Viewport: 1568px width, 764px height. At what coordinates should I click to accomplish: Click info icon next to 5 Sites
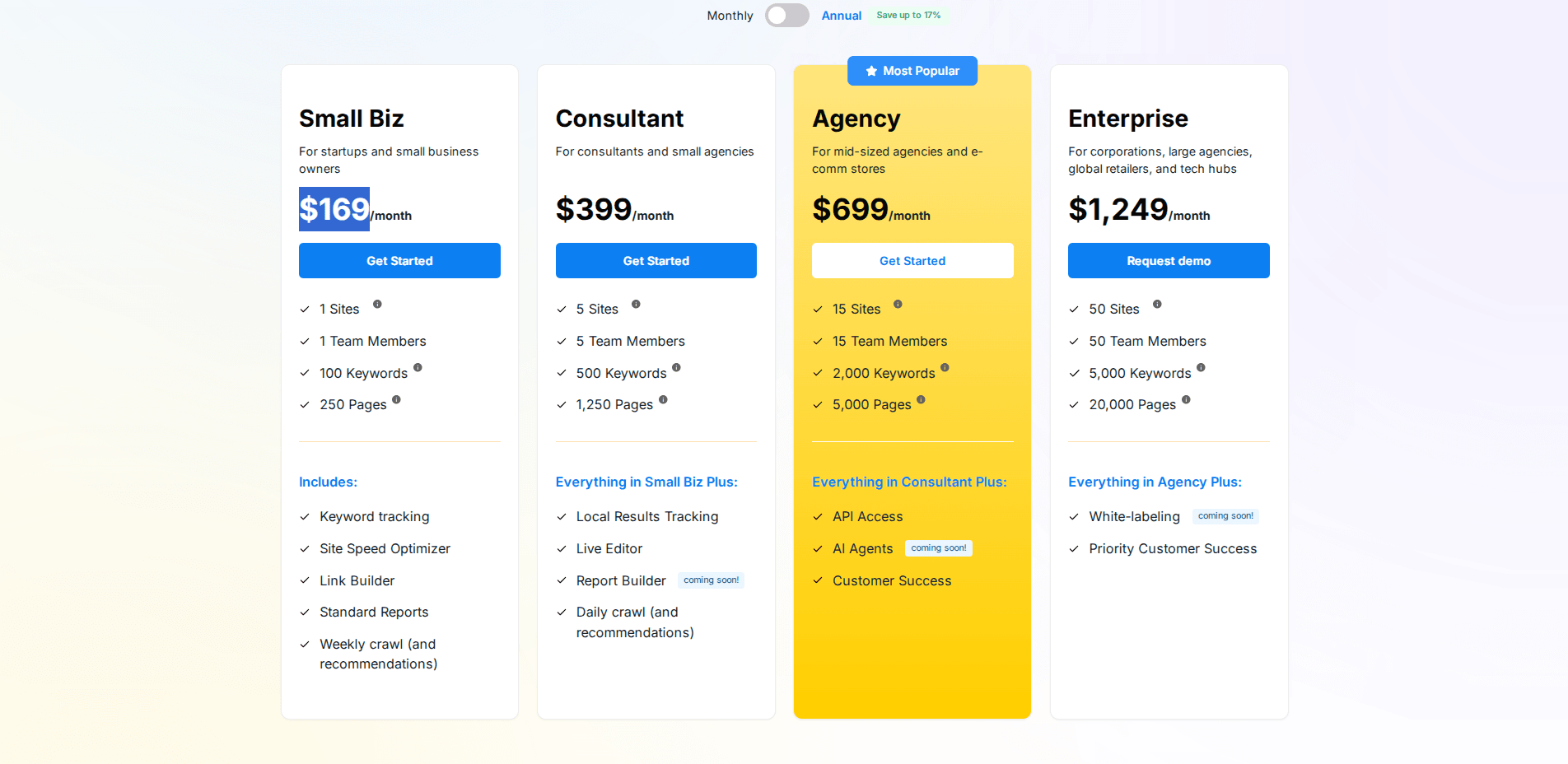636,305
